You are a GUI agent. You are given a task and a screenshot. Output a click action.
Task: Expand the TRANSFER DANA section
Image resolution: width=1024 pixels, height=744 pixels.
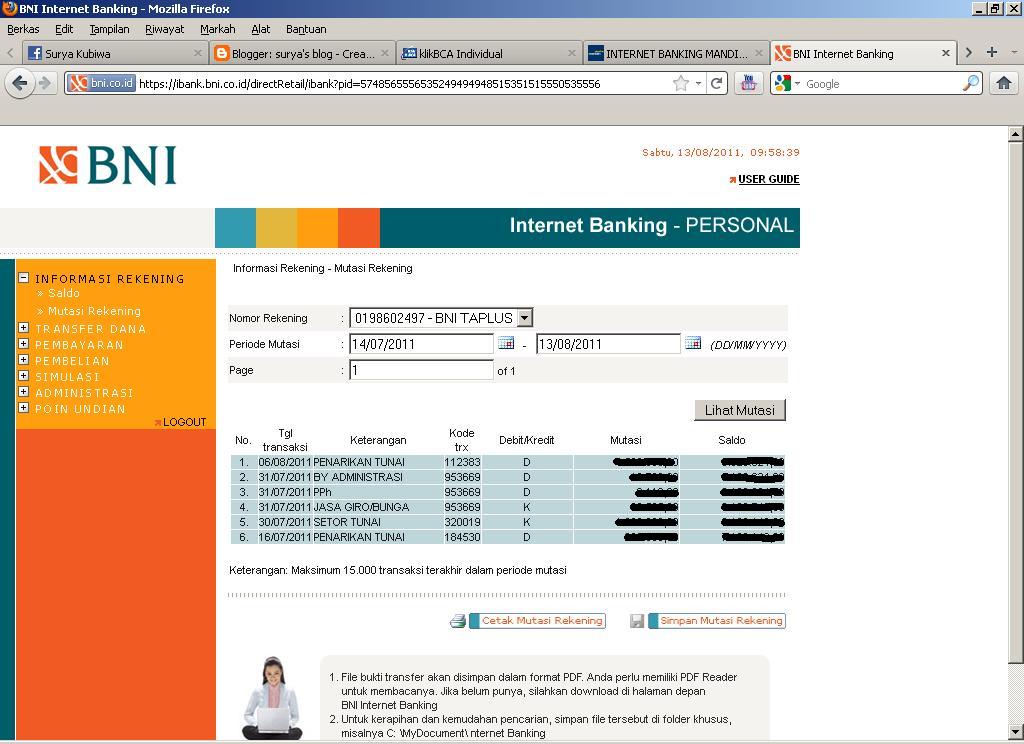coord(24,328)
